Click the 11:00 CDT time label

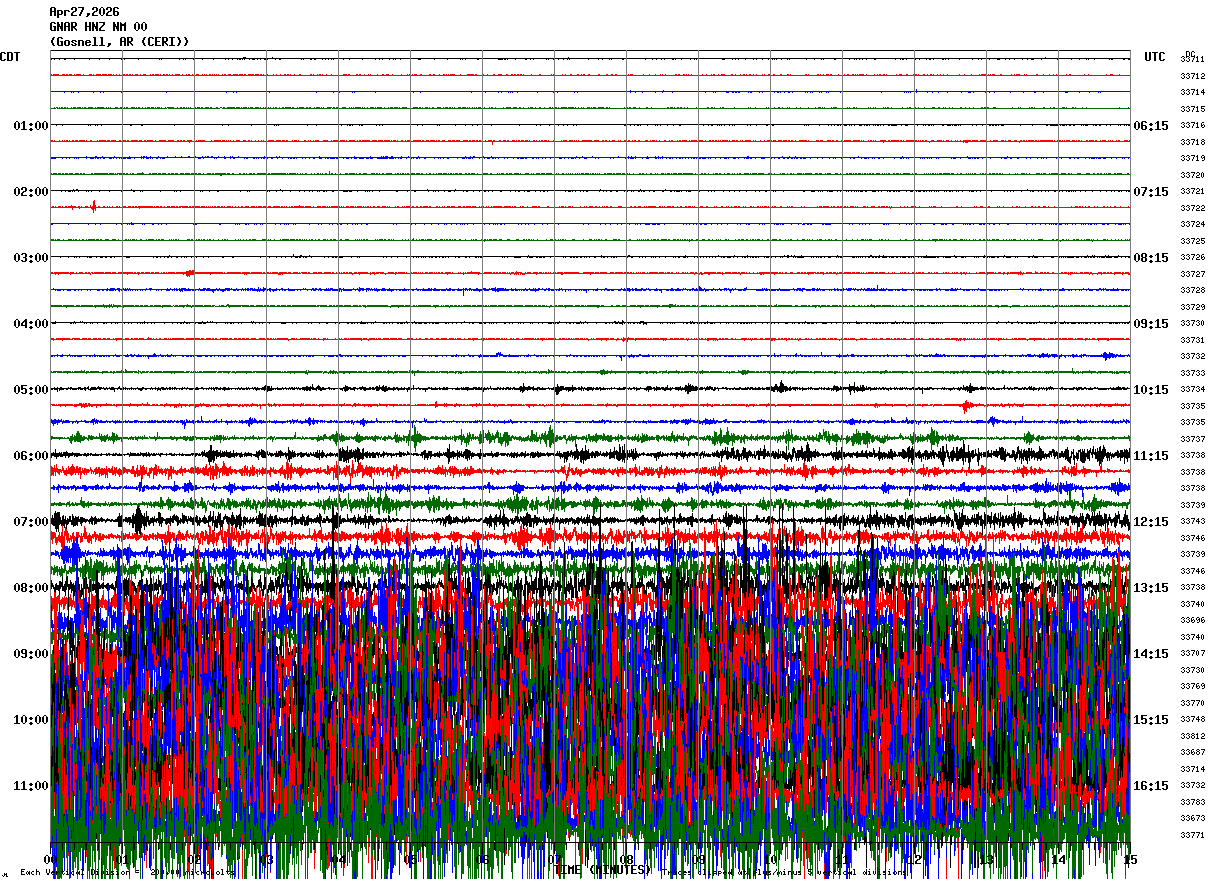[31, 786]
